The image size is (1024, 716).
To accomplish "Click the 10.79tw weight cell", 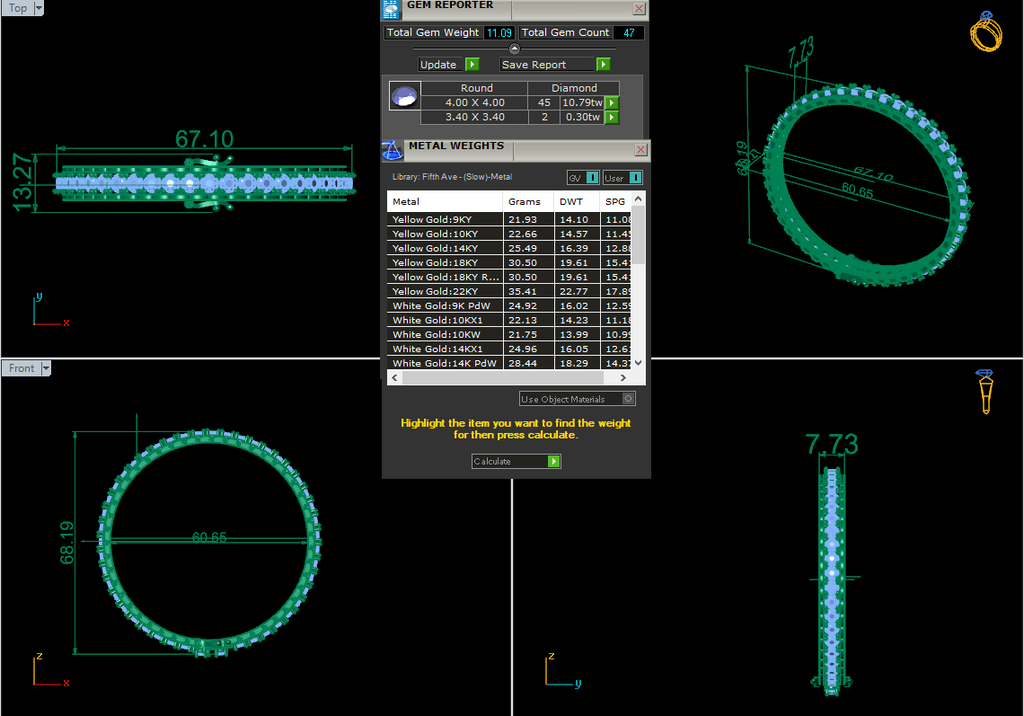I will coord(582,103).
